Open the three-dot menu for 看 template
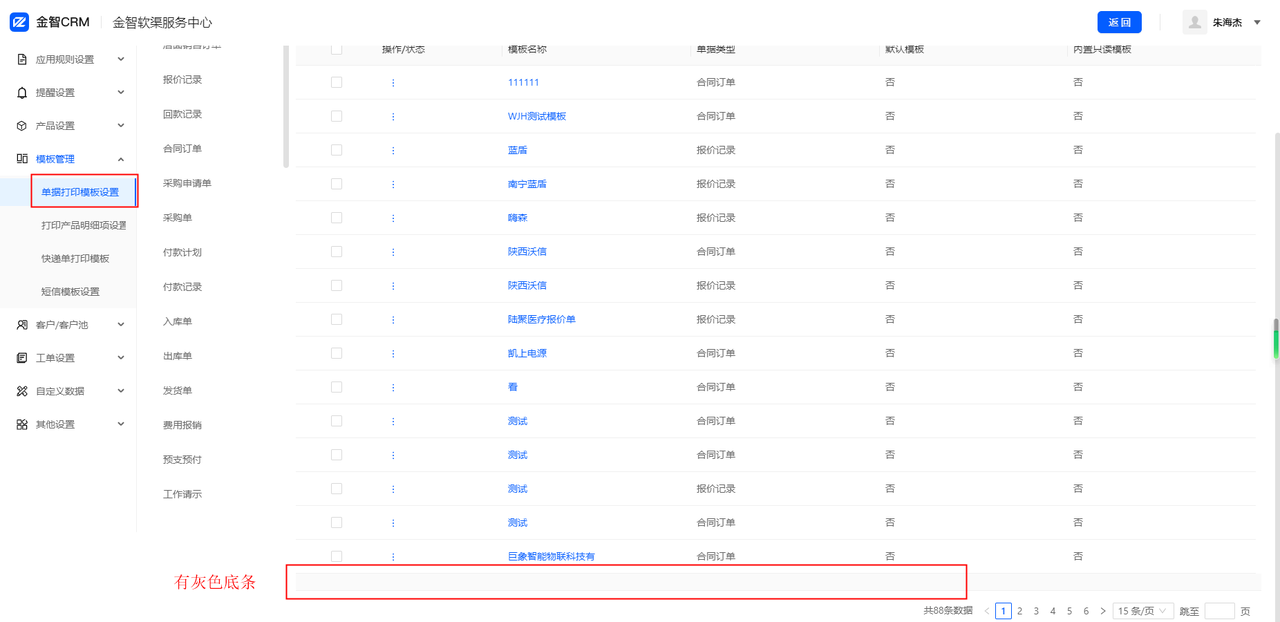This screenshot has width=1280, height=622. click(x=393, y=387)
